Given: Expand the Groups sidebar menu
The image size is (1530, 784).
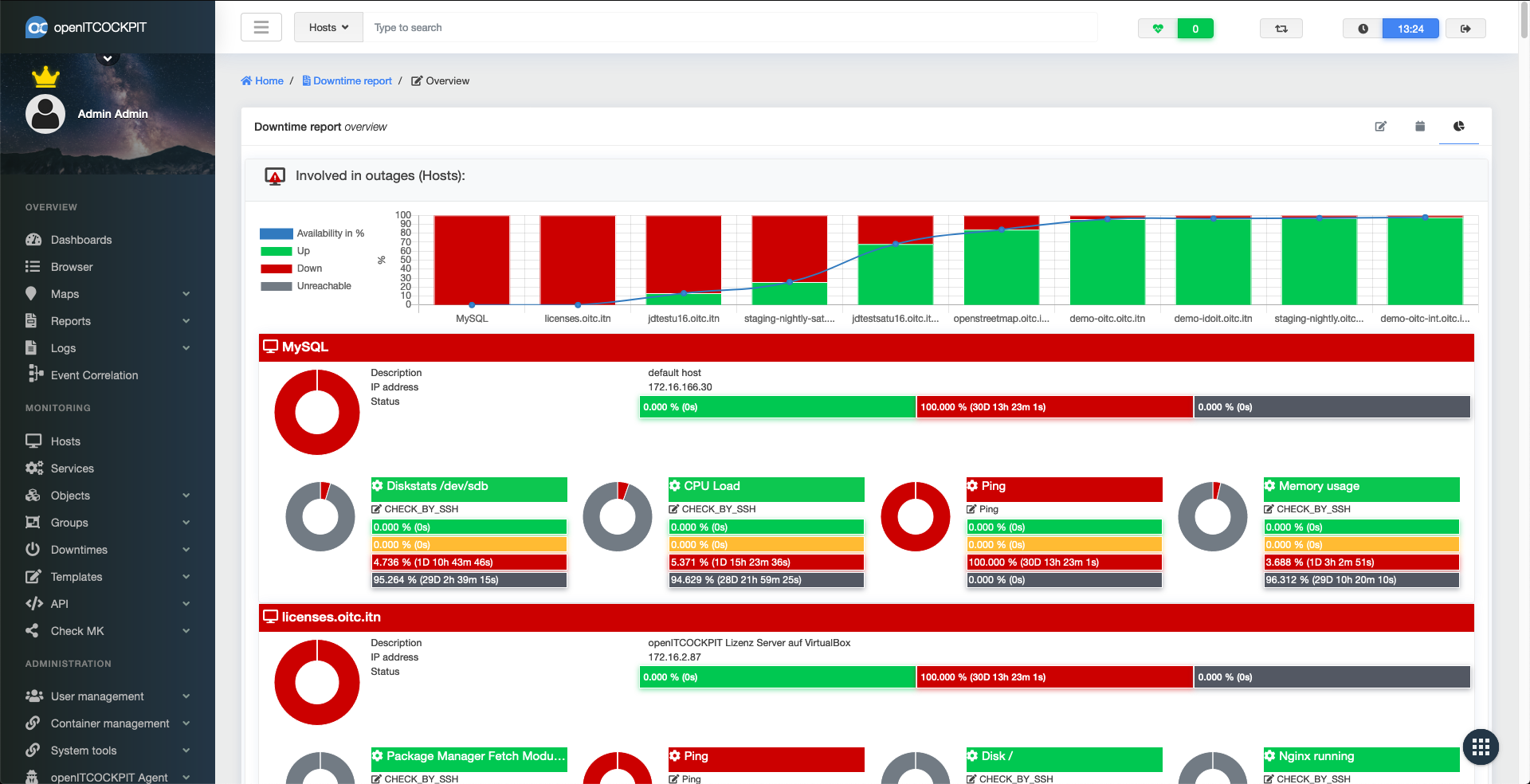Looking at the screenshot, I should tap(108, 523).
